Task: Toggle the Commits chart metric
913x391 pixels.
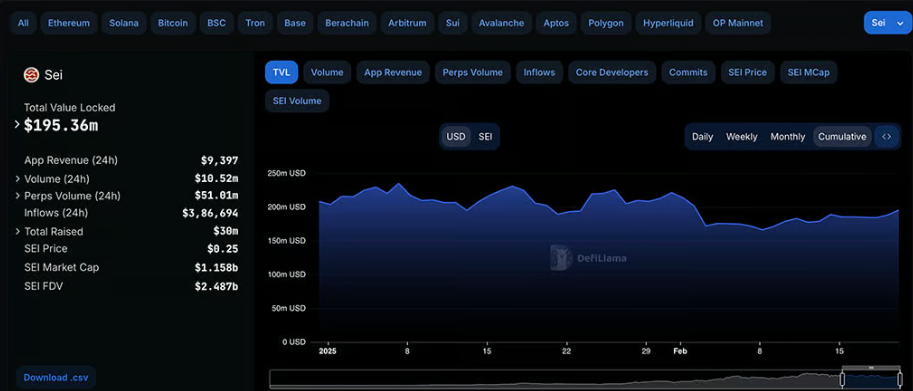Action: pos(688,72)
